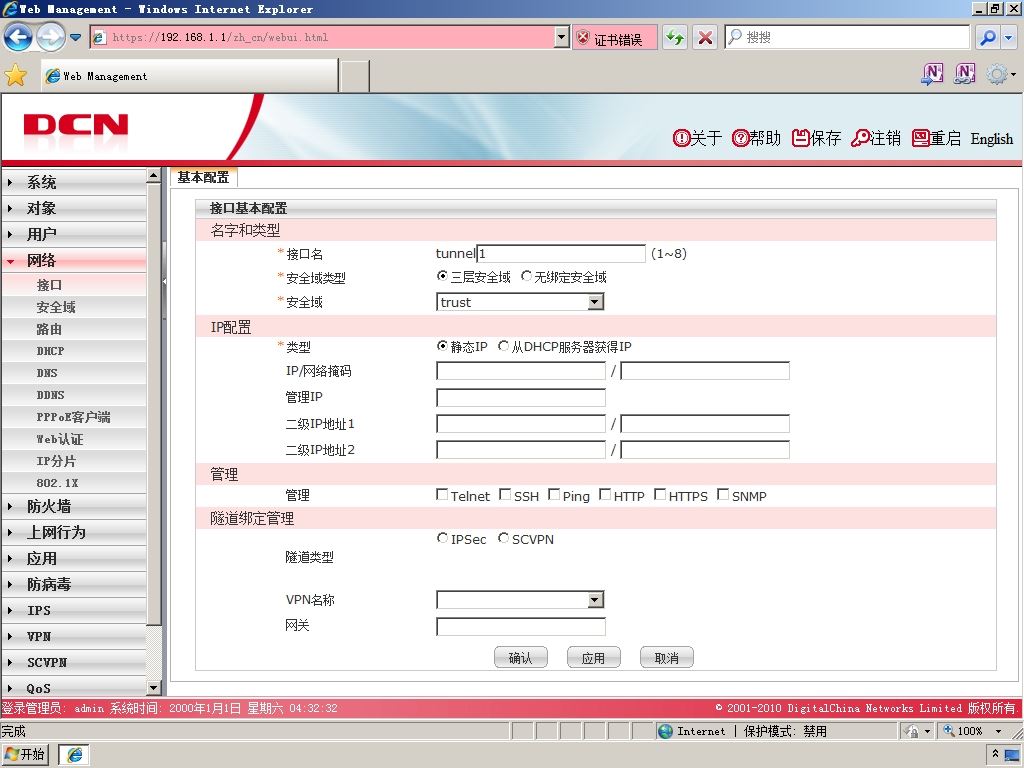This screenshot has width=1024, height=768.
Task: Expand the 防火墙 menu
Action: [x=73, y=506]
